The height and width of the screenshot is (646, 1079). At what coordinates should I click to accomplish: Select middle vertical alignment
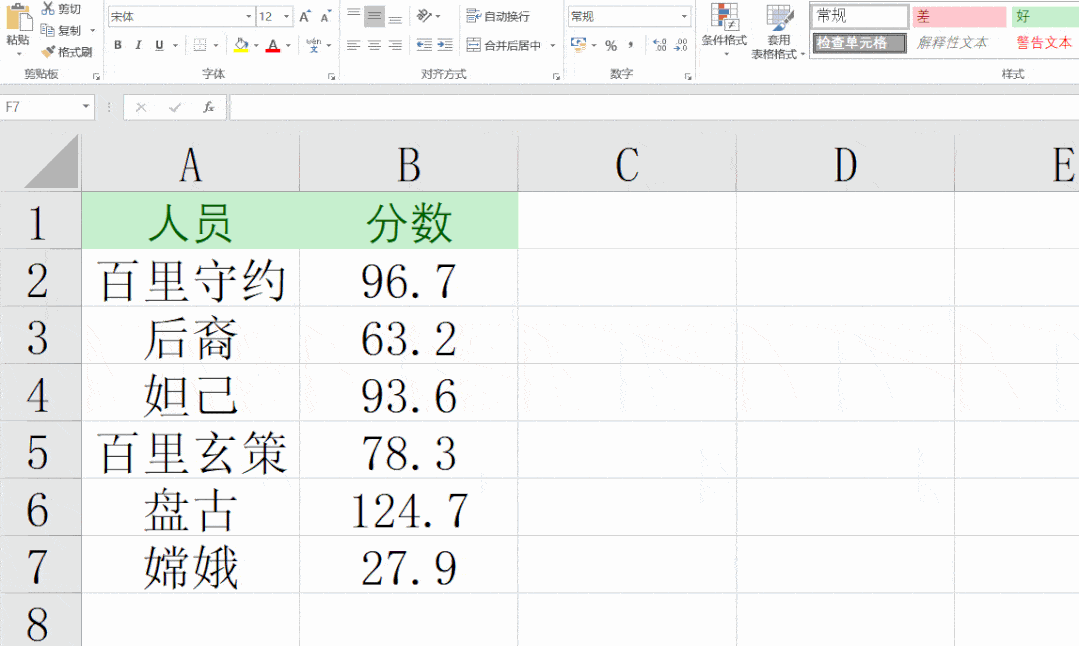tap(374, 16)
